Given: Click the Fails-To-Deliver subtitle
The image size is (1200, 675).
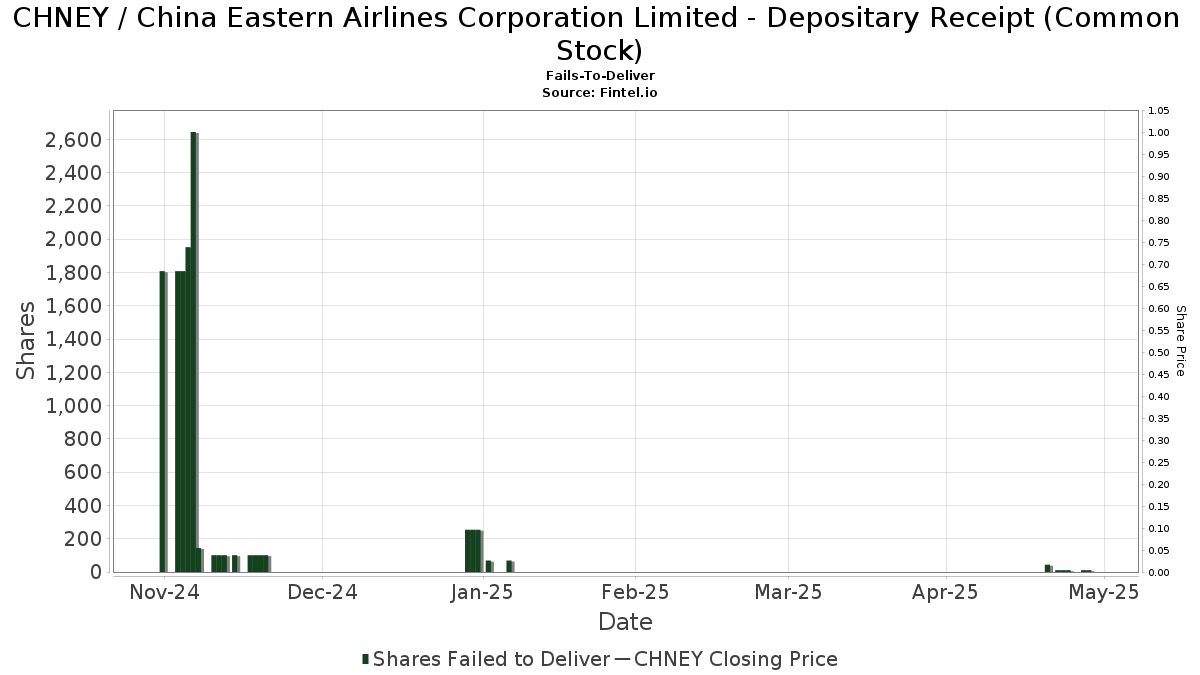Looking at the screenshot, I should pyautogui.click(x=600, y=76).
